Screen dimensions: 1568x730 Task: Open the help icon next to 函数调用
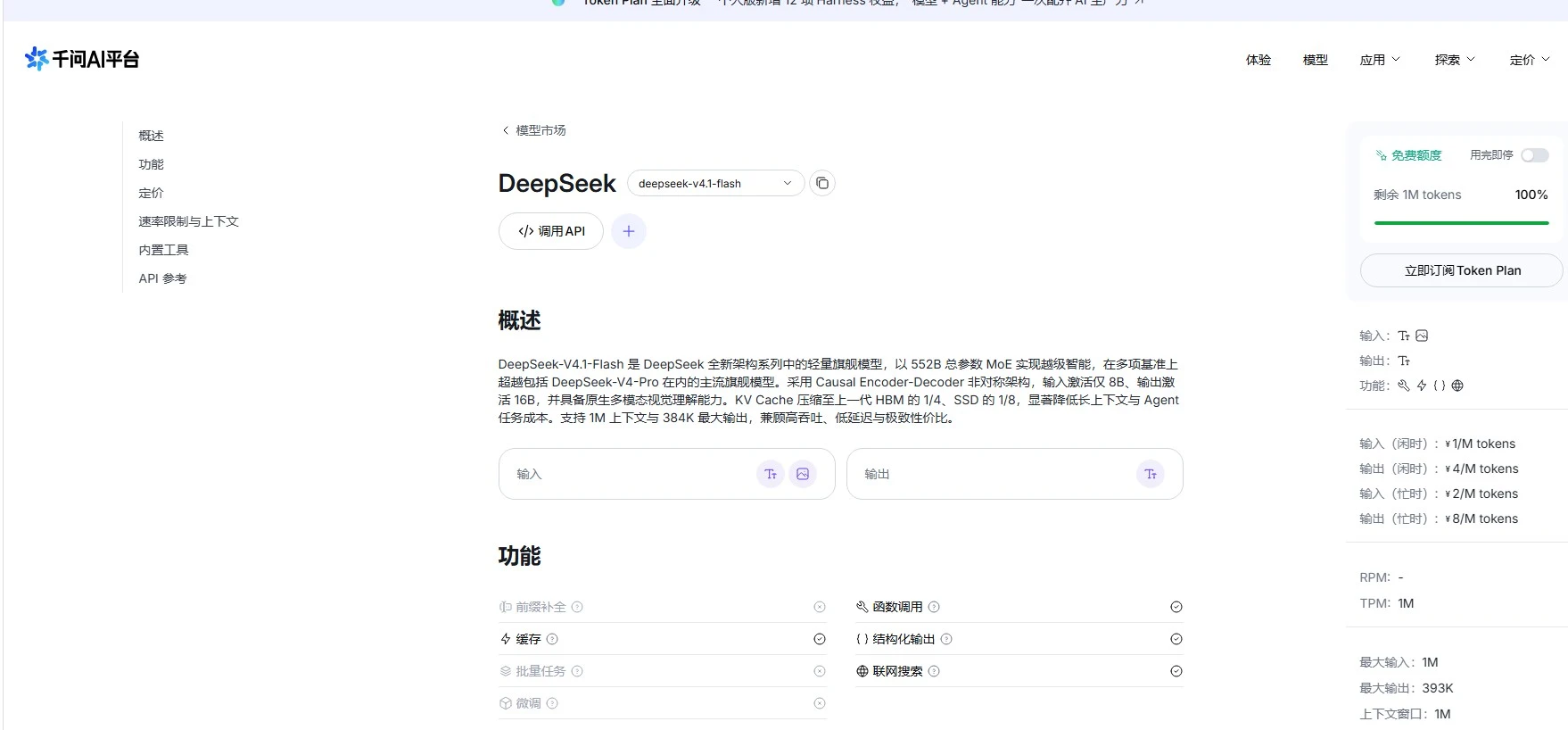[x=934, y=607]
